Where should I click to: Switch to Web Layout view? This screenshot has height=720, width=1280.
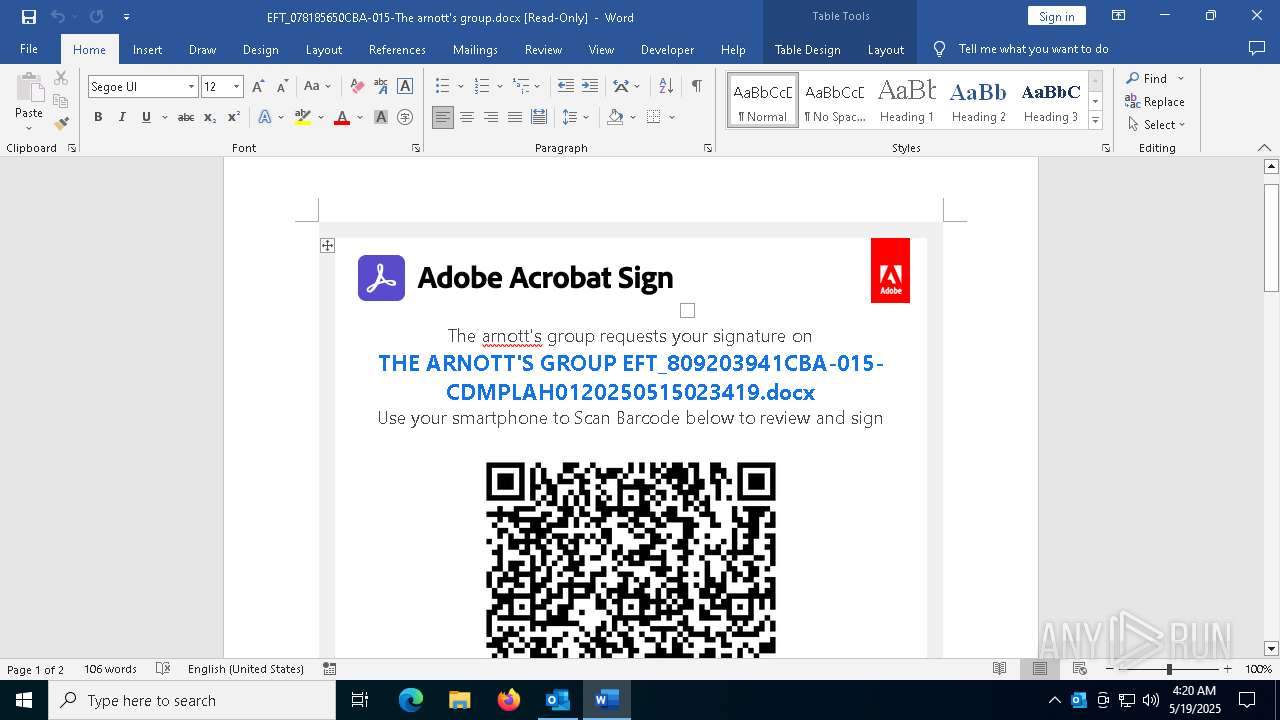(x=1080, y=669)
